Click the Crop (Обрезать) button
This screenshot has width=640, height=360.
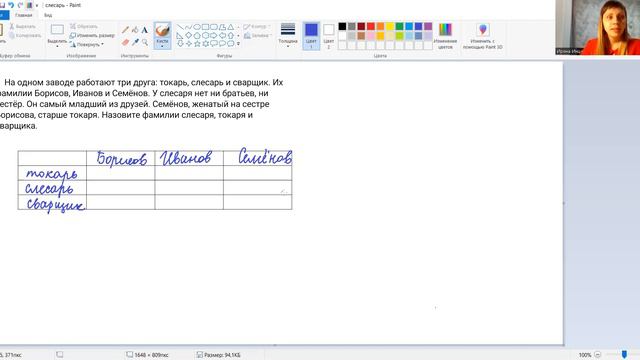pos(84,27)
